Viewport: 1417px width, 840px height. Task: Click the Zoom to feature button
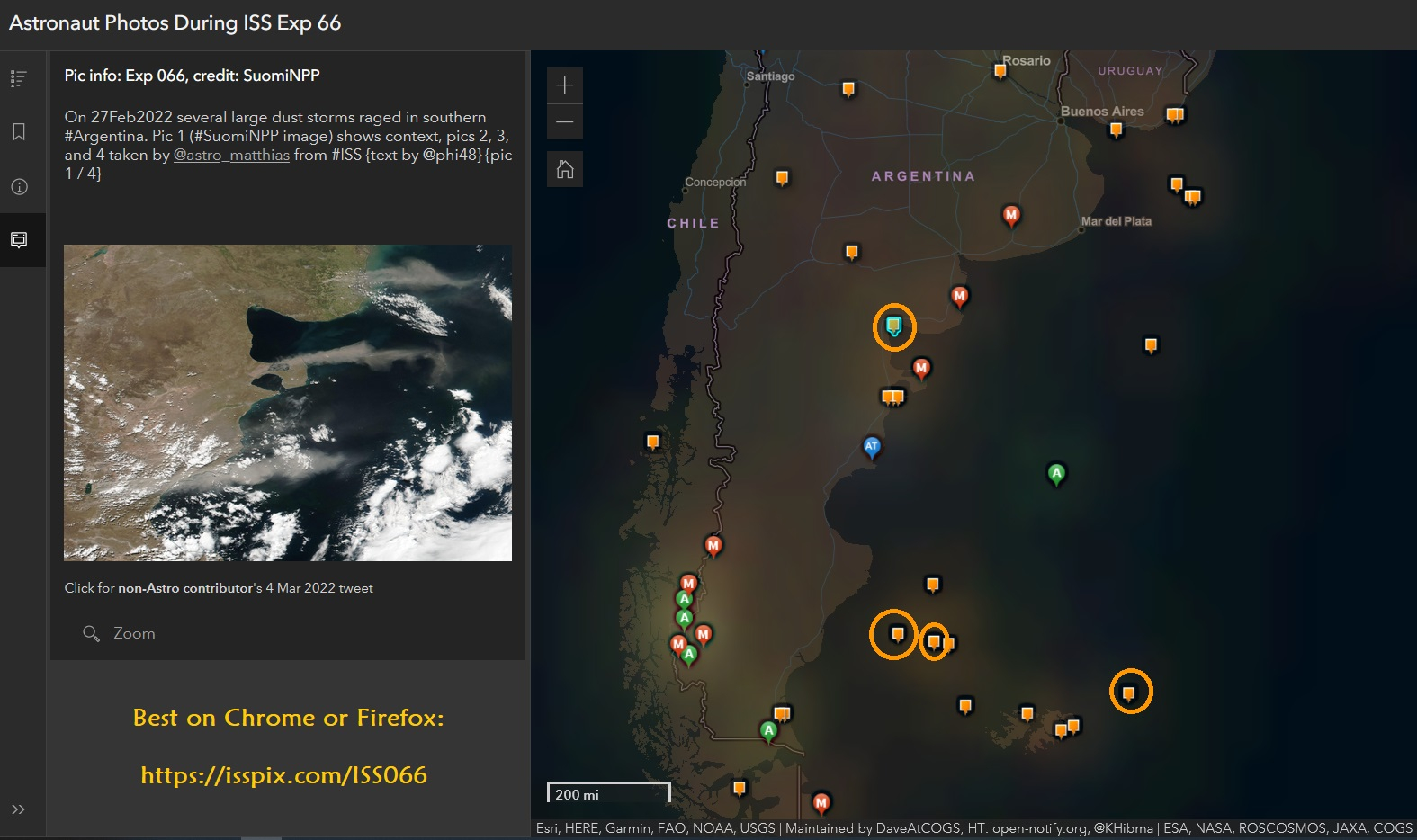[x=120, y=633]
